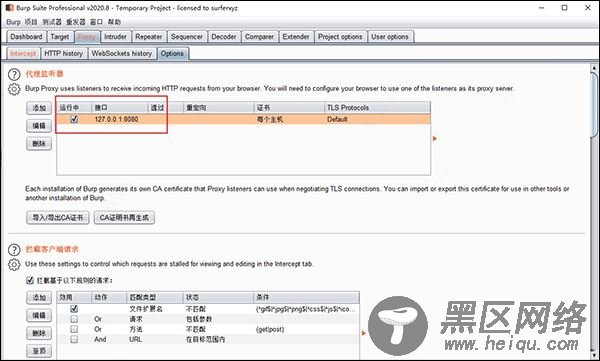Click 添加 button beside the intercept rules table
600x361 pixels.
click(x=39, y=297)
